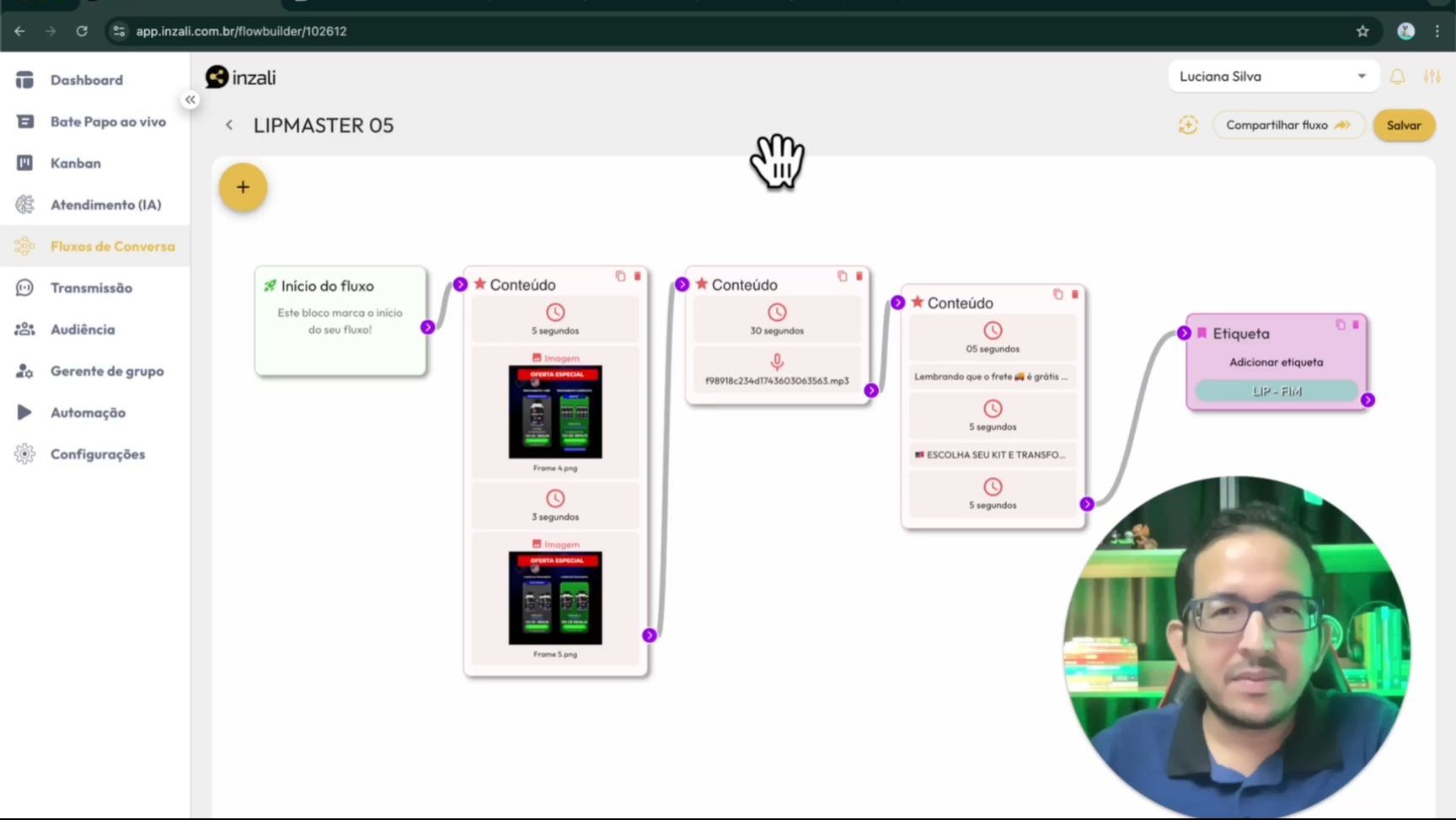1456x820 pixels.
Task: Click output connector under the mp3 block
Action: click(x=871, y=390)
